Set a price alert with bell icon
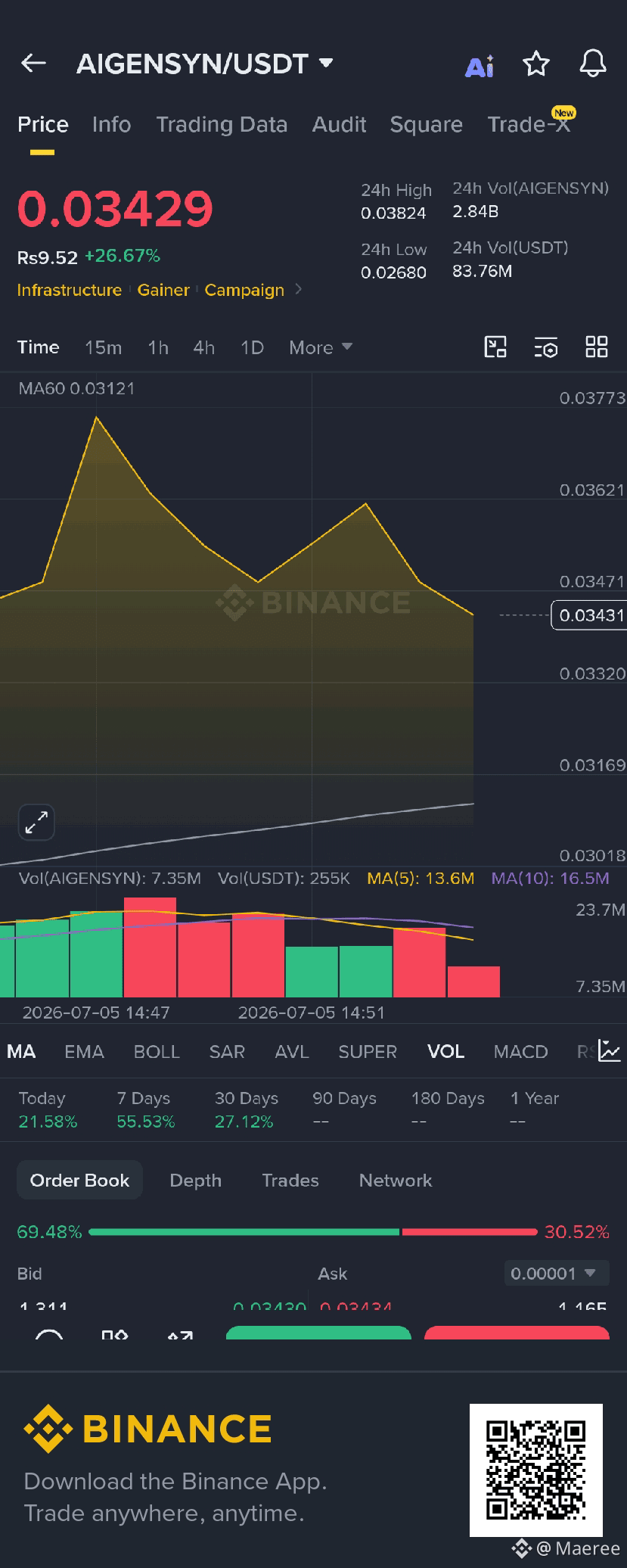 pos(593,64)
